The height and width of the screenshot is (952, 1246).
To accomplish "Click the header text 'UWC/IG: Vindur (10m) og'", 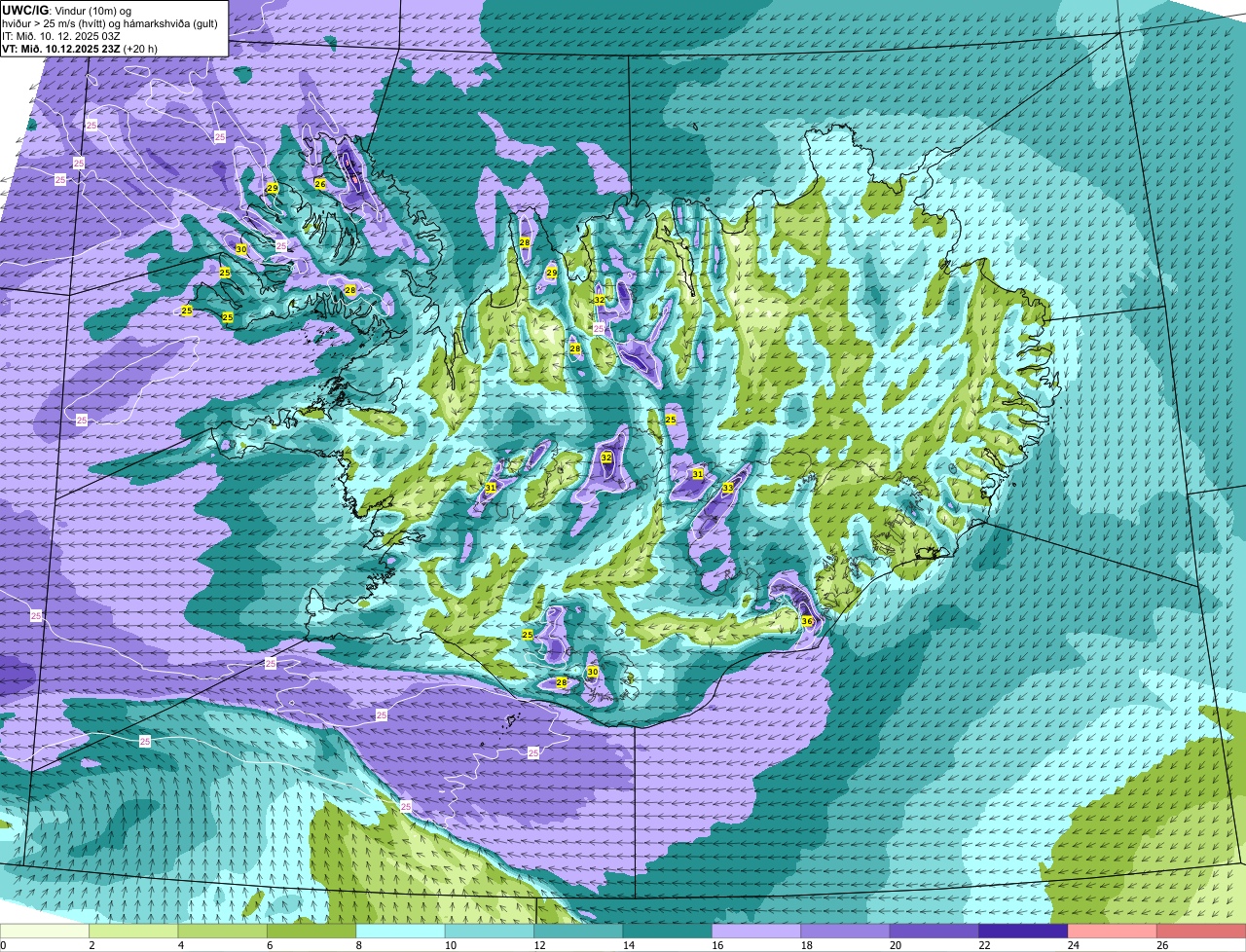I will (67, 10).
